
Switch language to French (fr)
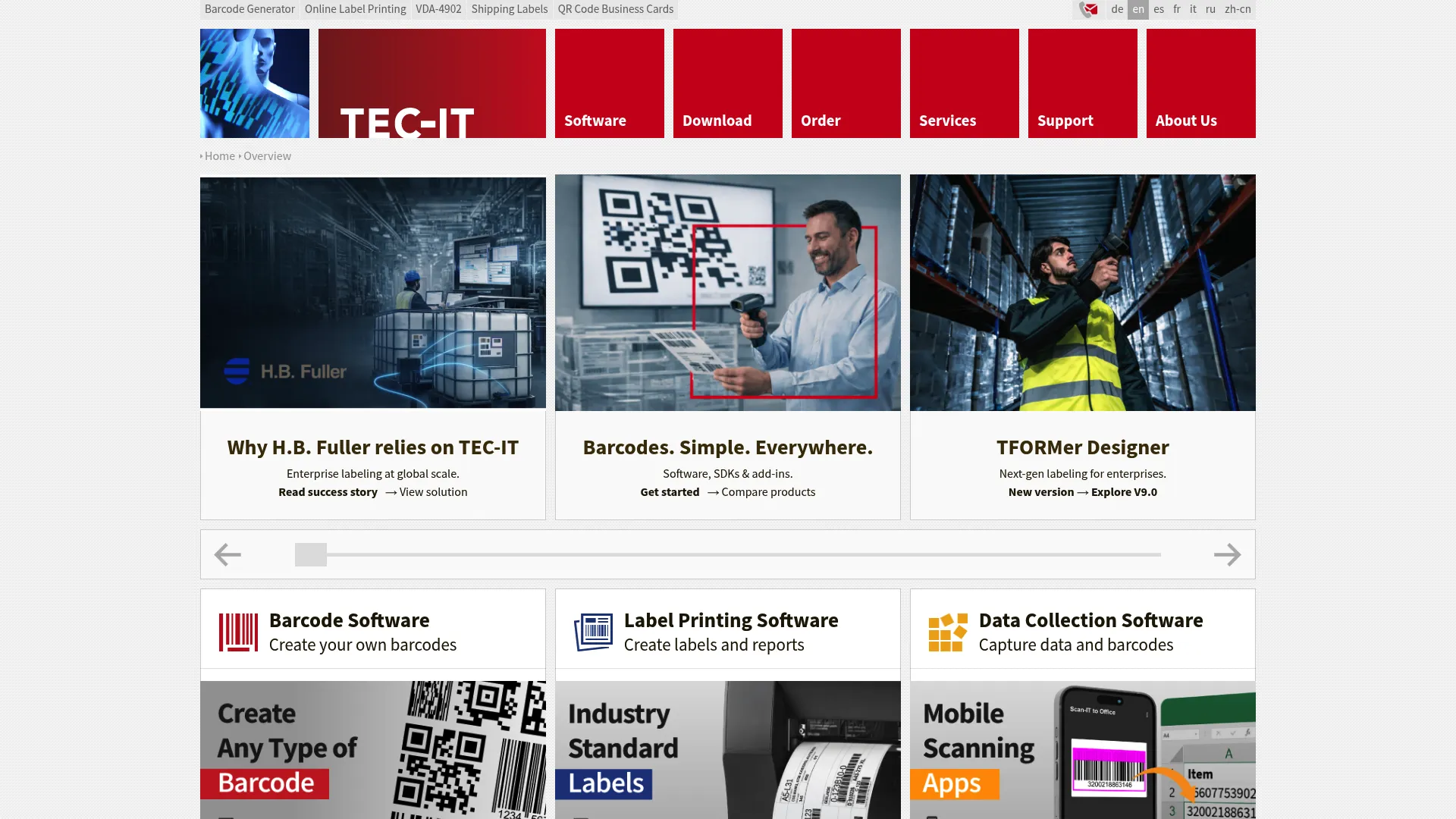coord(1177,9)
